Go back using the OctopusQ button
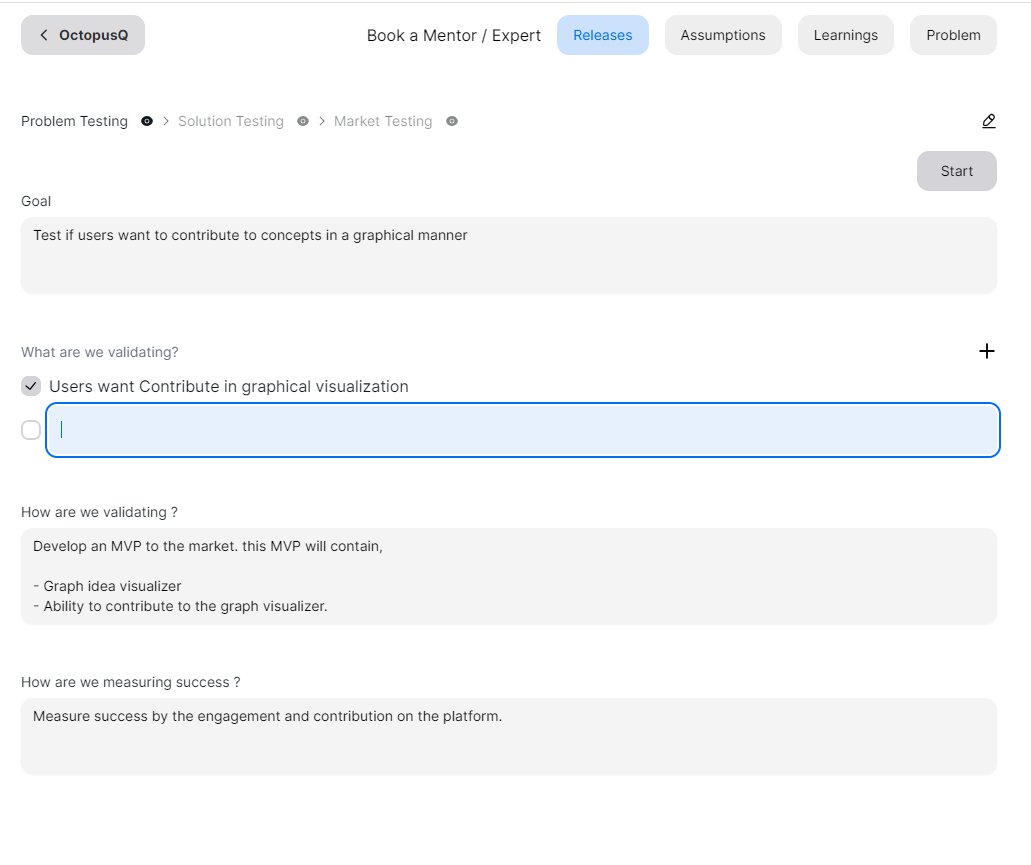The width and height of the screenshot is (1031, 865). click(83, 35)
